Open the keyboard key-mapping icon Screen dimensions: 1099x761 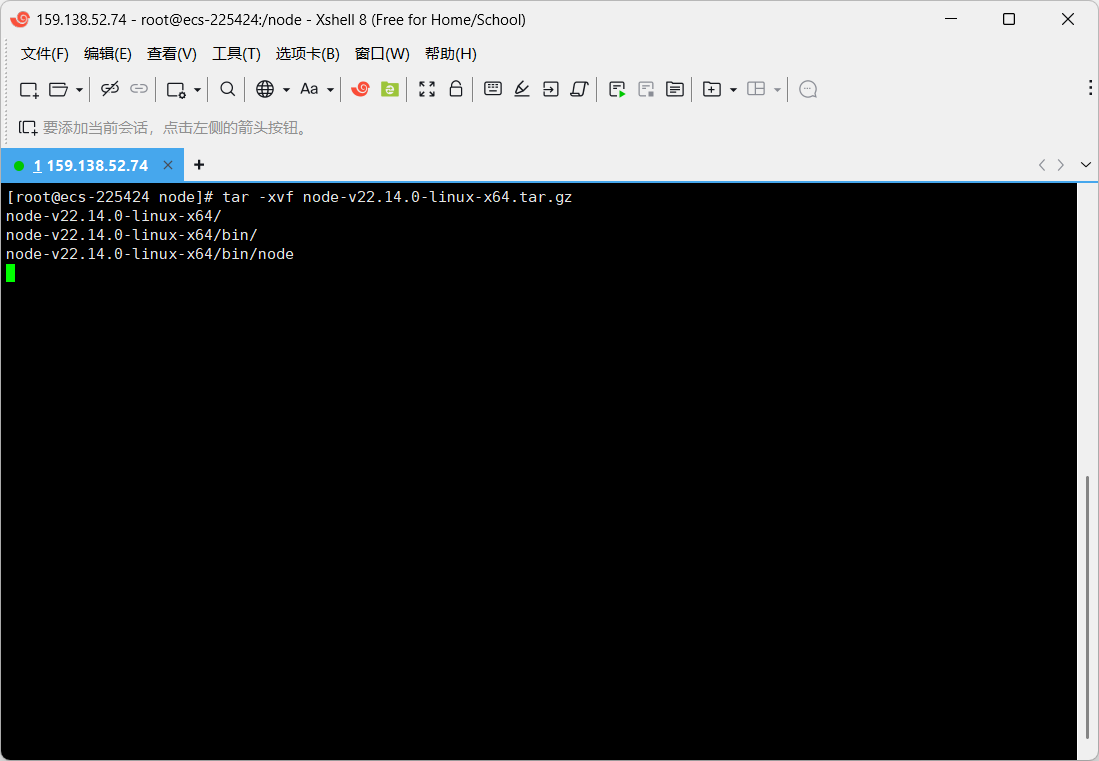pos(493,88)
